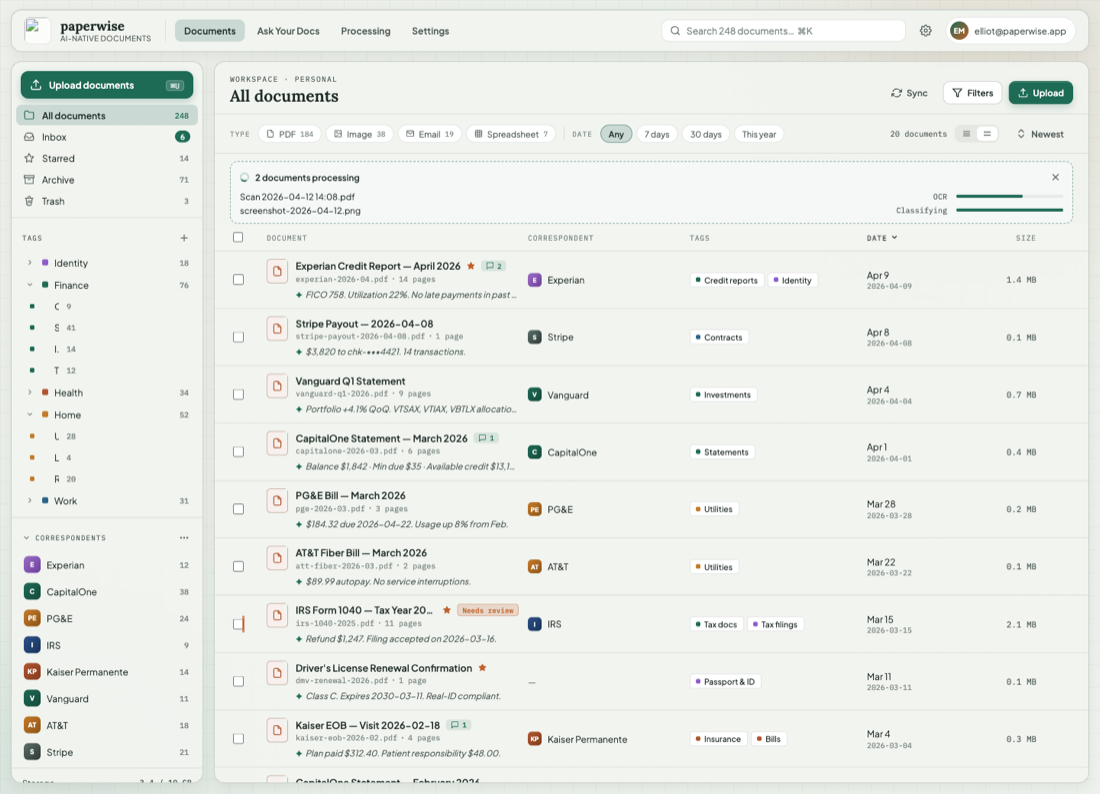
Task: Toggle the select-all documents checkbox
Action: 239,237
